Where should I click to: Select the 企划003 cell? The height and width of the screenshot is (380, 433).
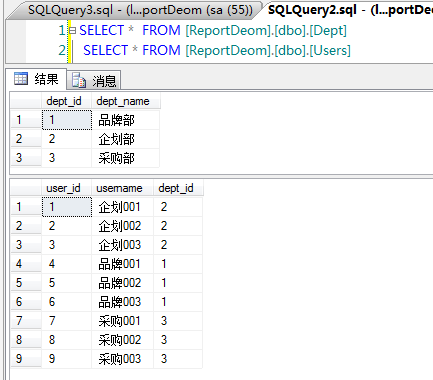122,245
